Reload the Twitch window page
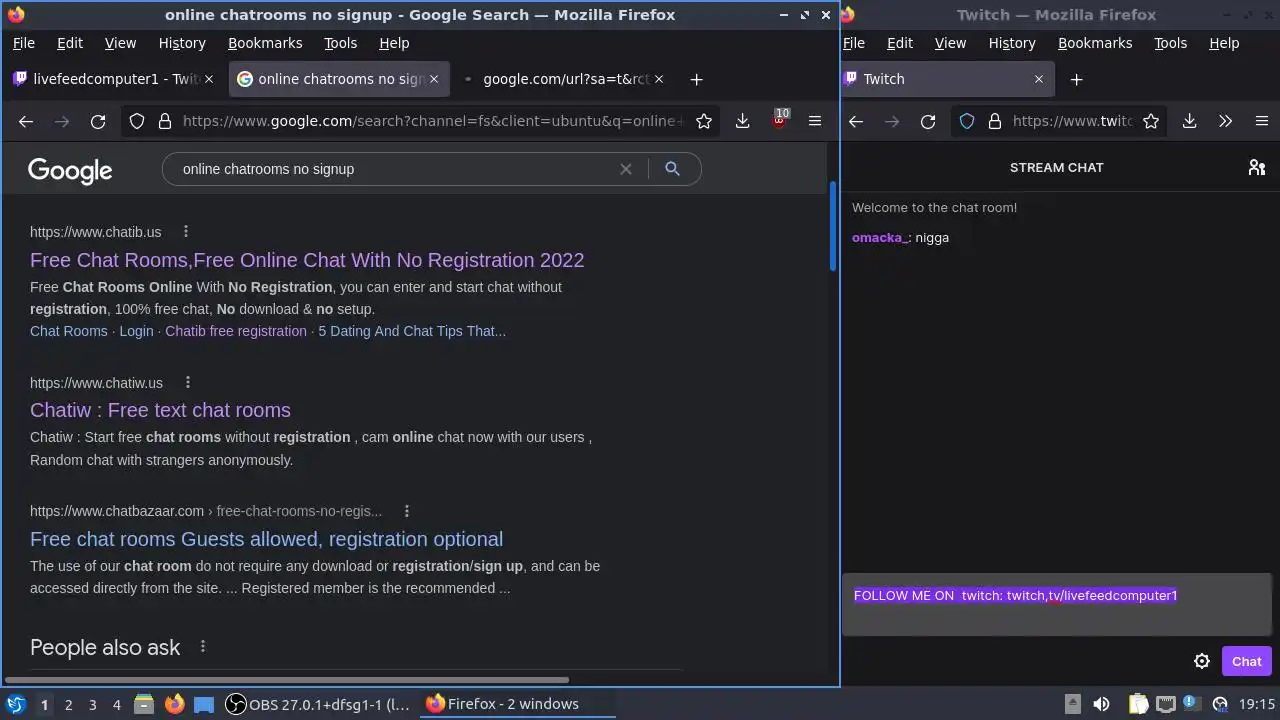Viewport: 1280px width, 720px height. point(928,121)
